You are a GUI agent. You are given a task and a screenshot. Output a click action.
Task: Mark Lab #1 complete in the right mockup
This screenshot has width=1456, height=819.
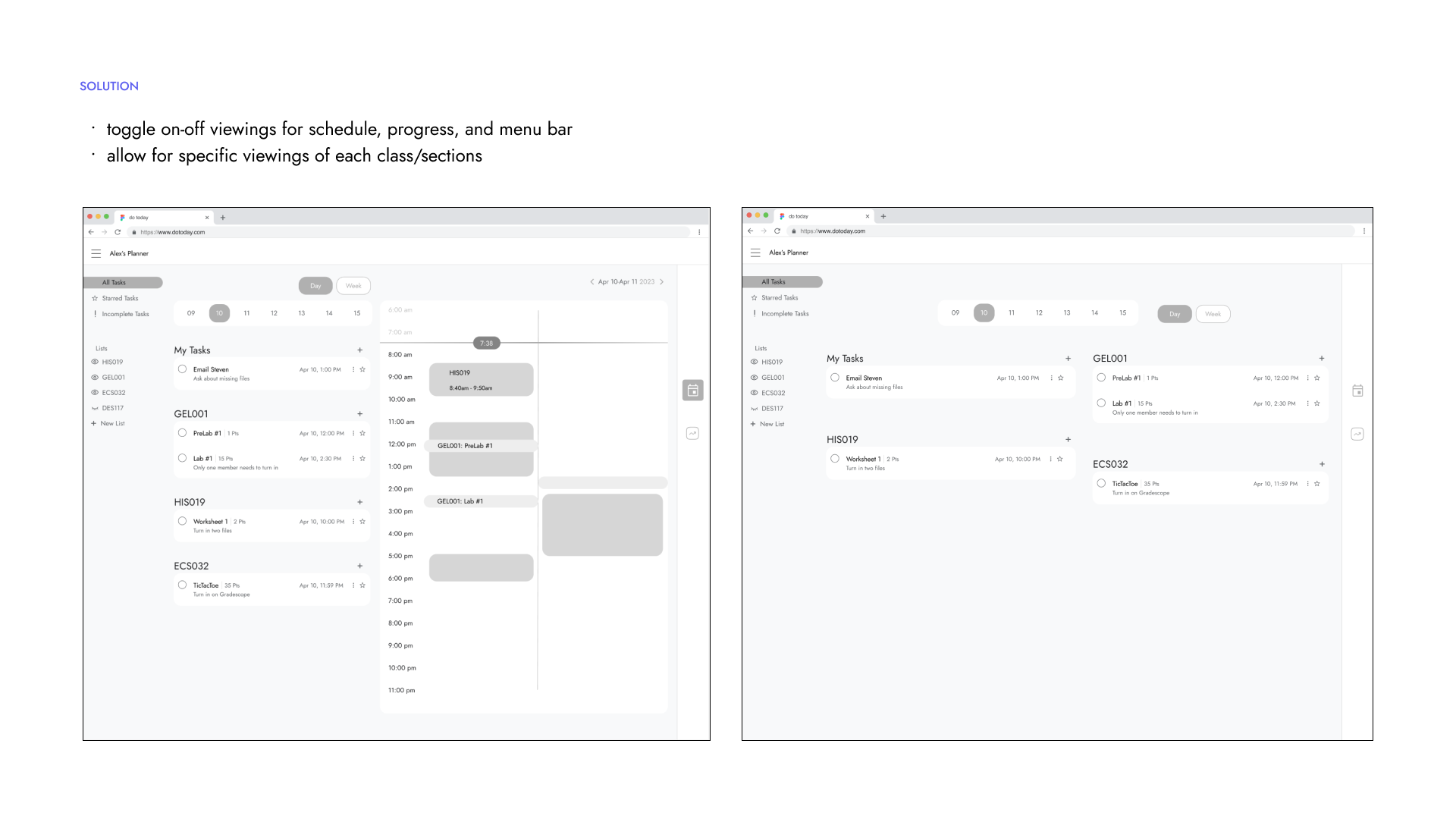tap(1101, 403)
